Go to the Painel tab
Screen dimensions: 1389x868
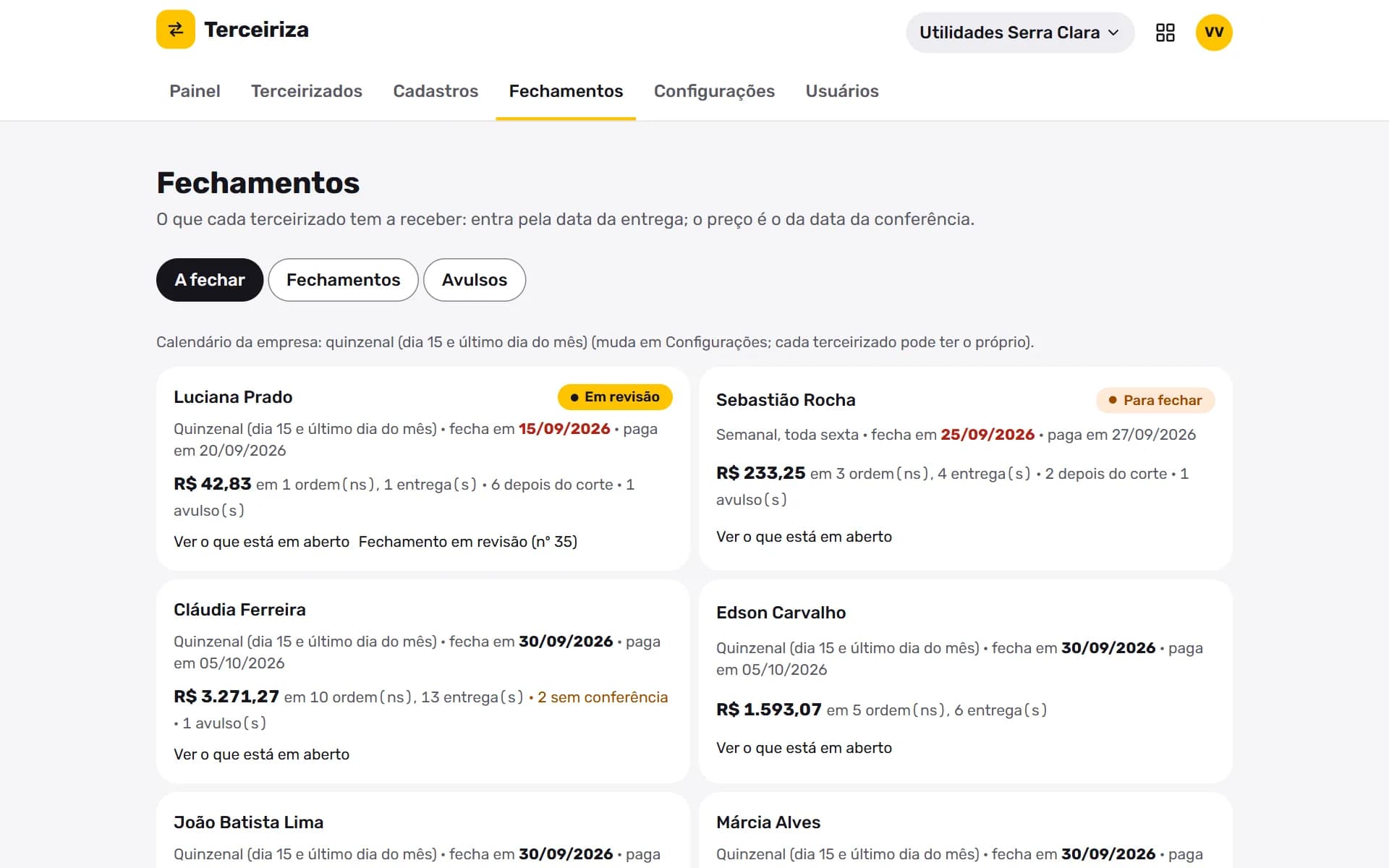tap(195, 91)
